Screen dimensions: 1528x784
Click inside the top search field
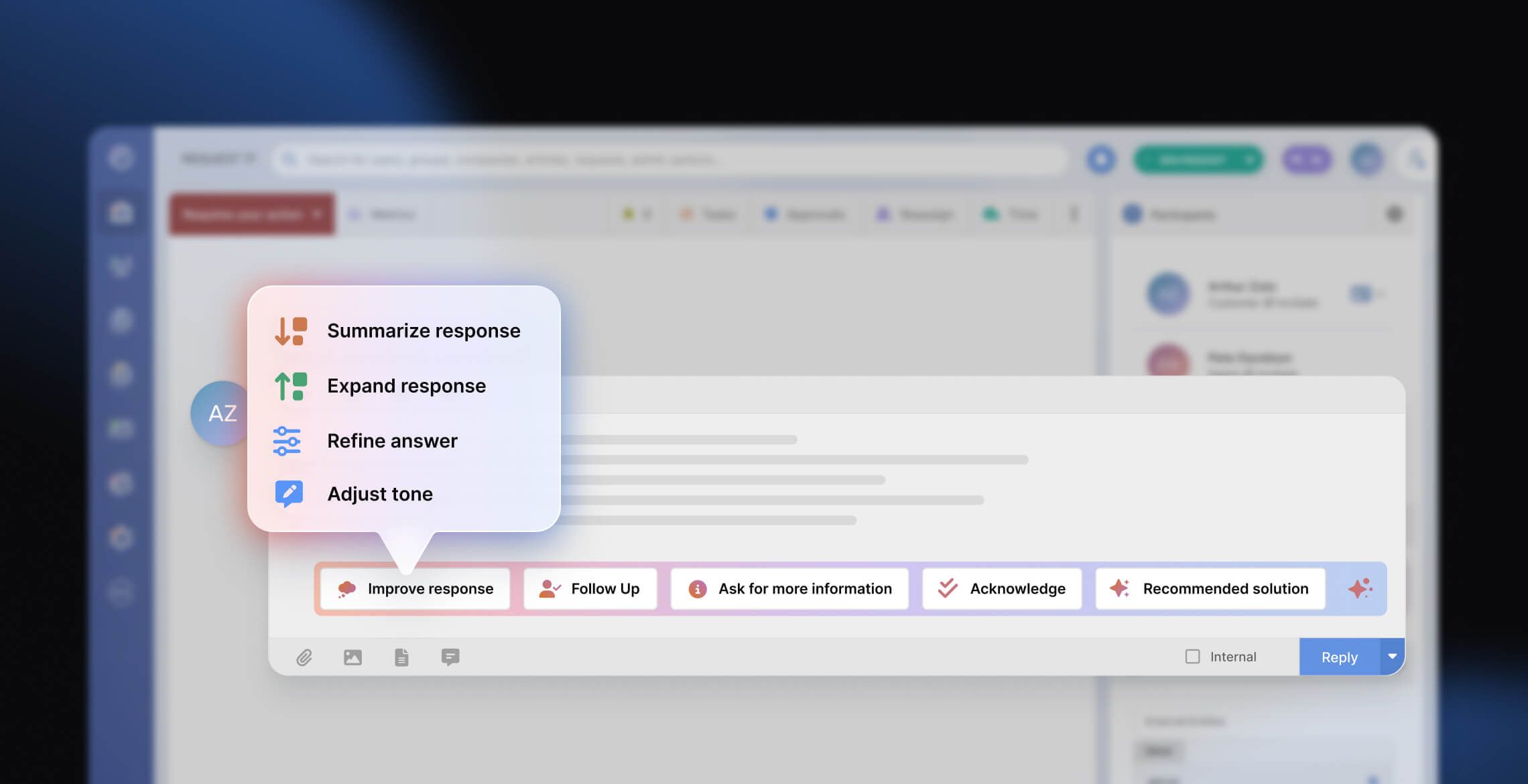(x=670, y=159)
